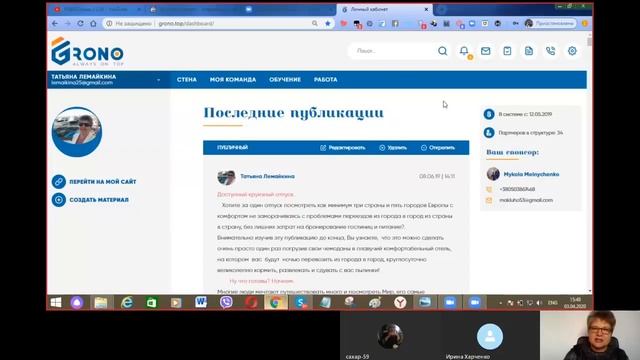The height and width of the screenshot is (360, 640).
Task: Open Yandex Browser from taskbar
Action: 400,302
